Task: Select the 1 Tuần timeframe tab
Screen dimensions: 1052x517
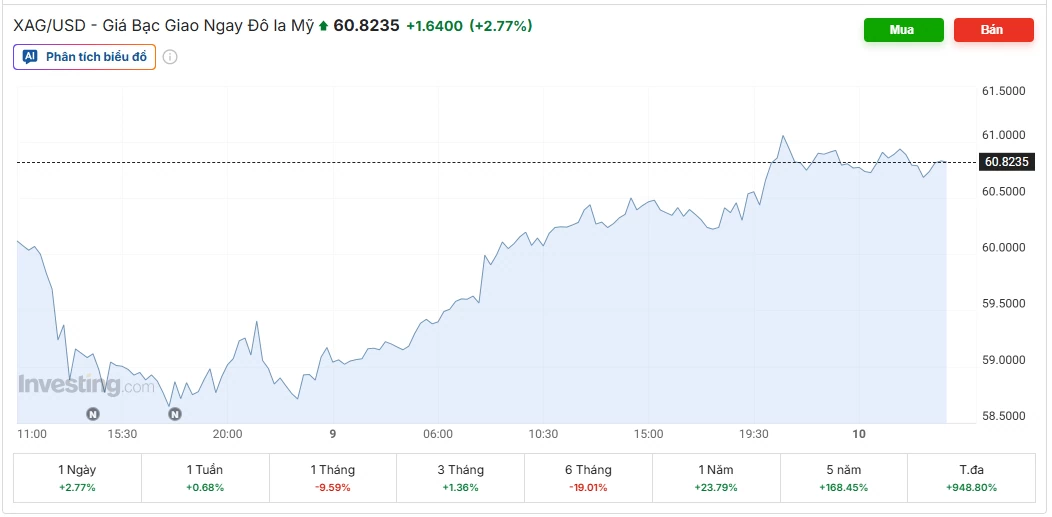Action: (x=205, y=478)
